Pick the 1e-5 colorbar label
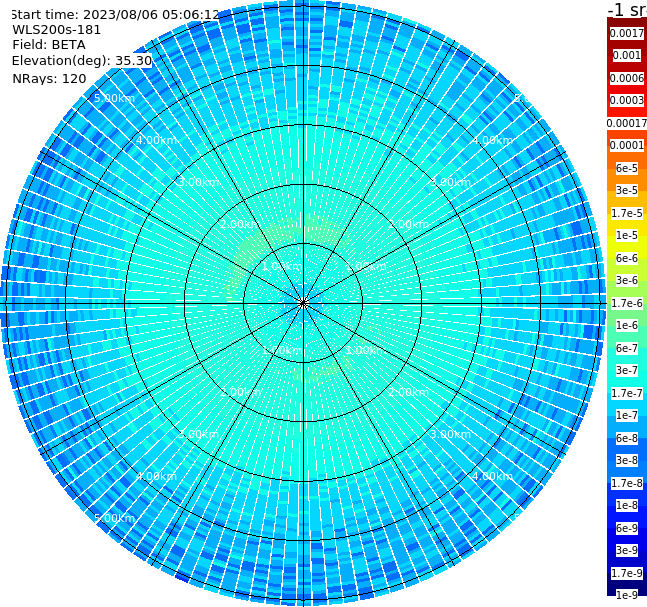The height and width of the screenshot is (607, 647). coord(627,235)
